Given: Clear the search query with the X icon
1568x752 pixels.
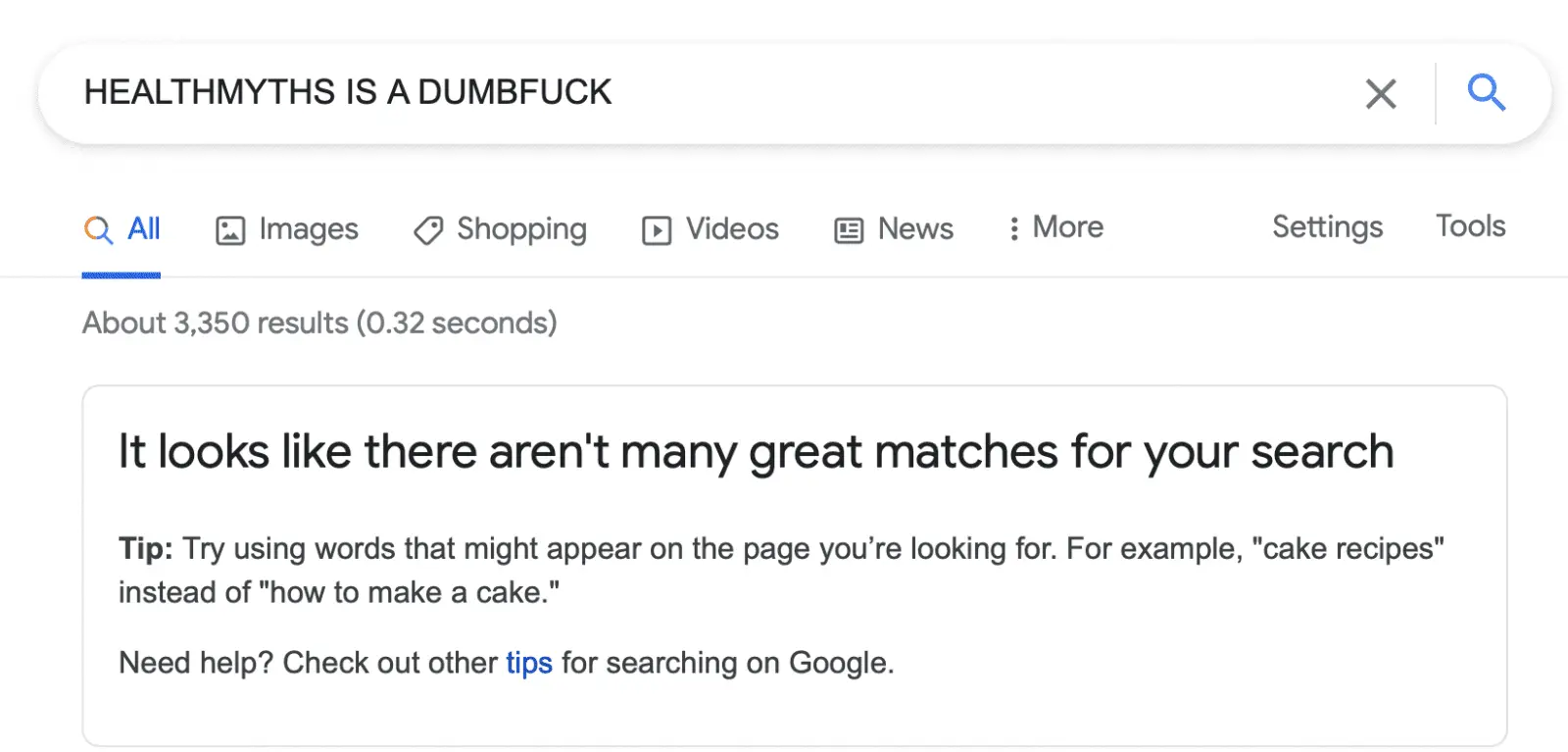Looking at the screenshot, I should click(x=1380, y=94).
